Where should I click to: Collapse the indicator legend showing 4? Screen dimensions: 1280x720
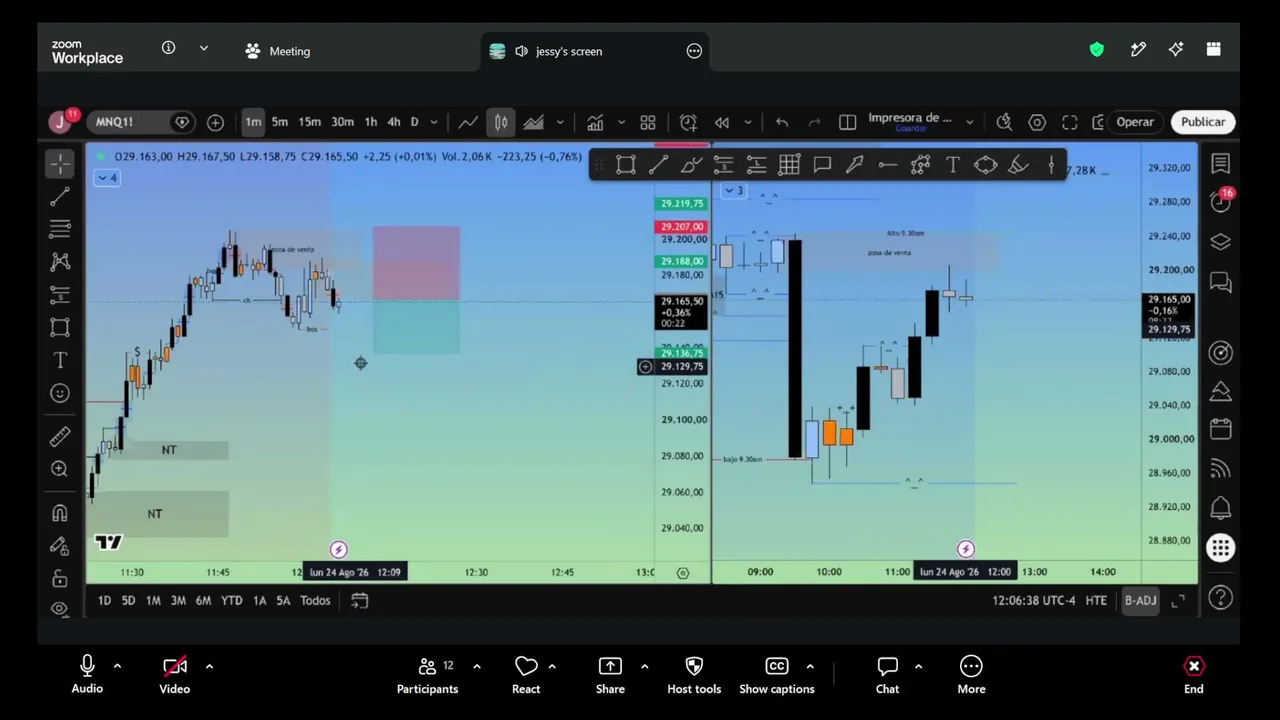(106, 178)
